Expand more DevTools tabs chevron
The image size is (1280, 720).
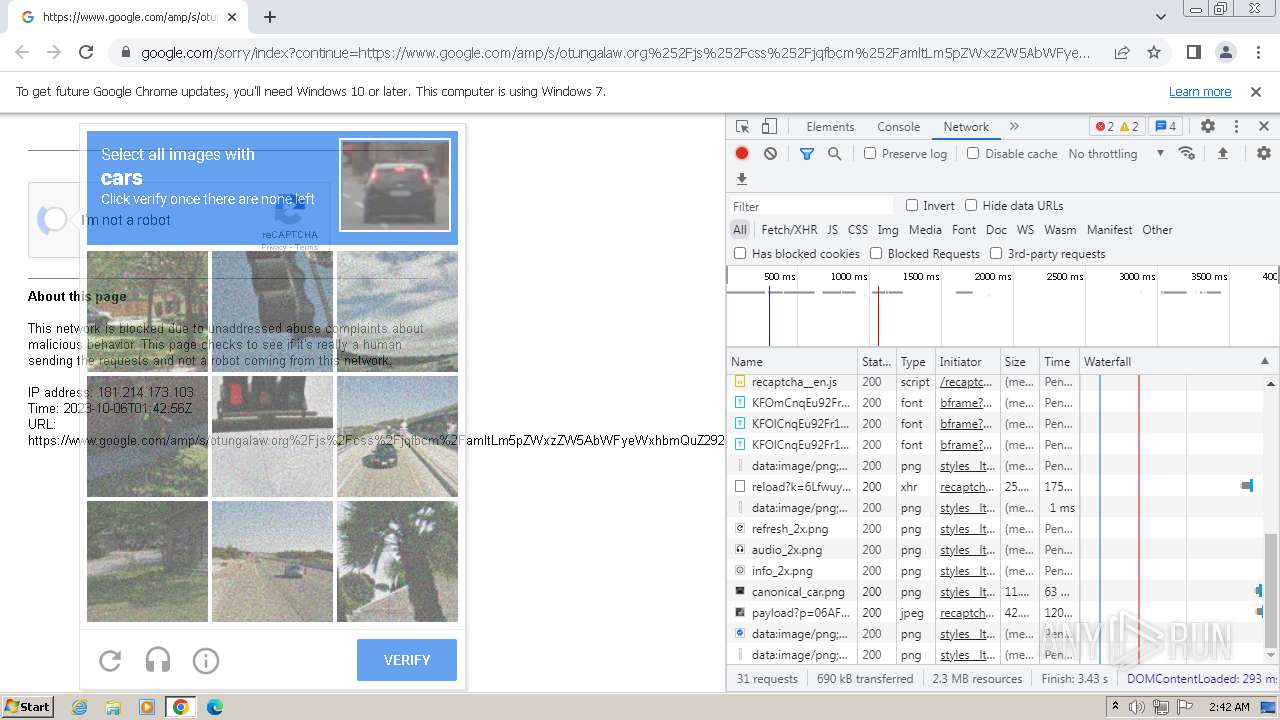1014,127
